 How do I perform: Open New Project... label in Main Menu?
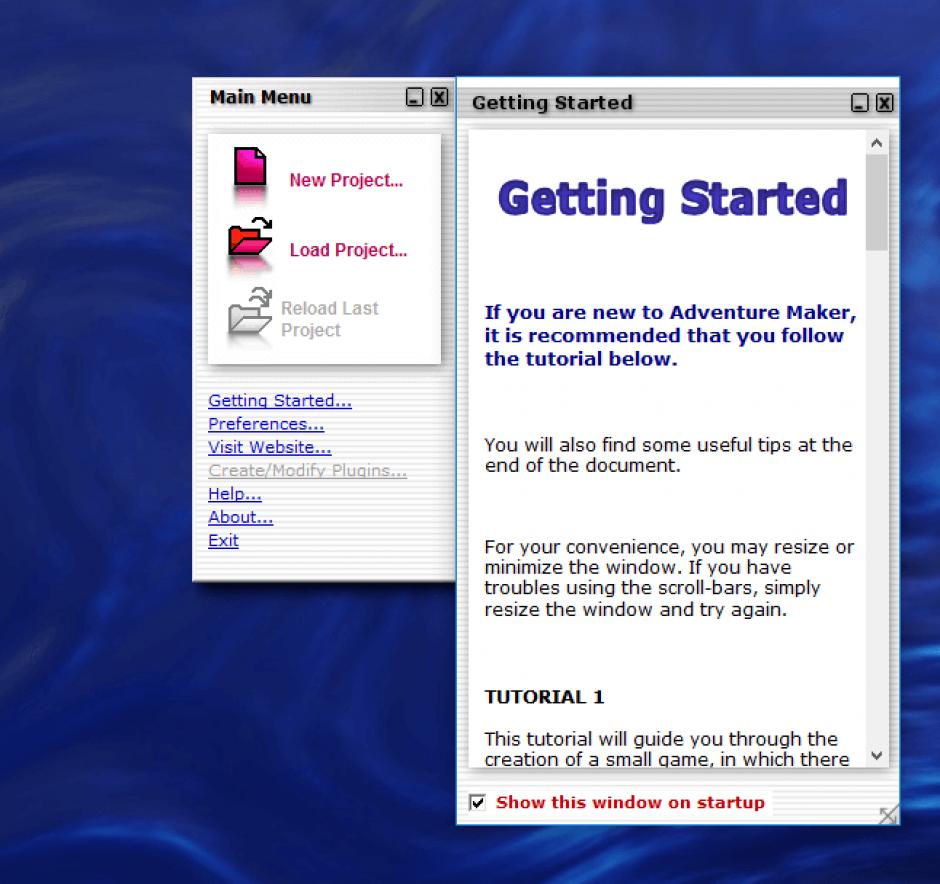pyautogui.click(x=346, y=180)
